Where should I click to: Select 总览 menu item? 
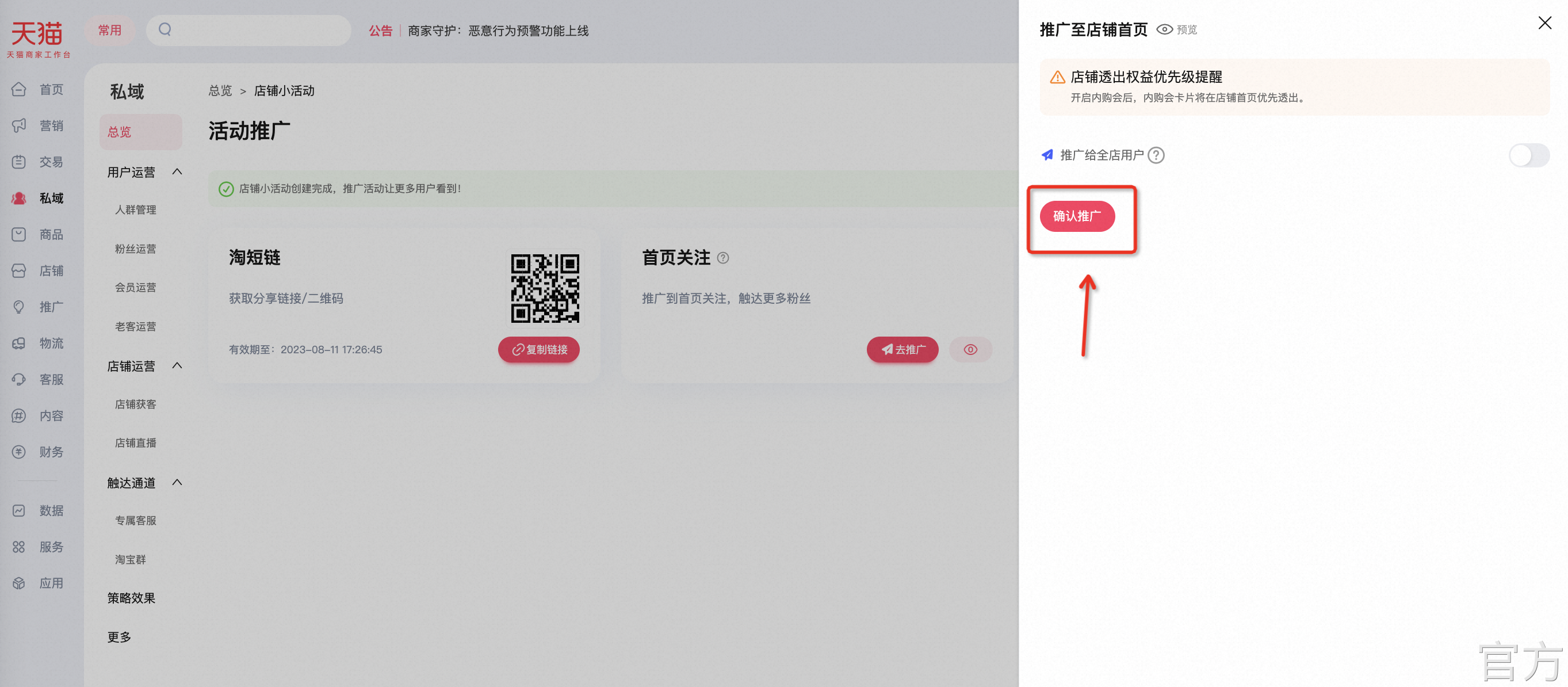(x=140, y=132)
